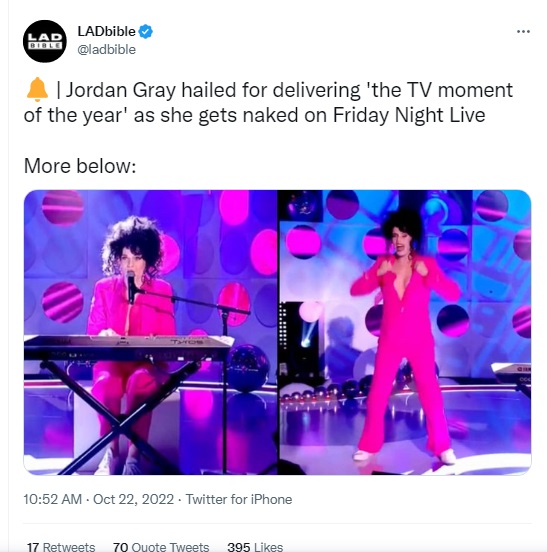The width and height of the screenshot is (547, 552).
Task: Click the 10:52 AM timestamp
Action: coord(52,499)
